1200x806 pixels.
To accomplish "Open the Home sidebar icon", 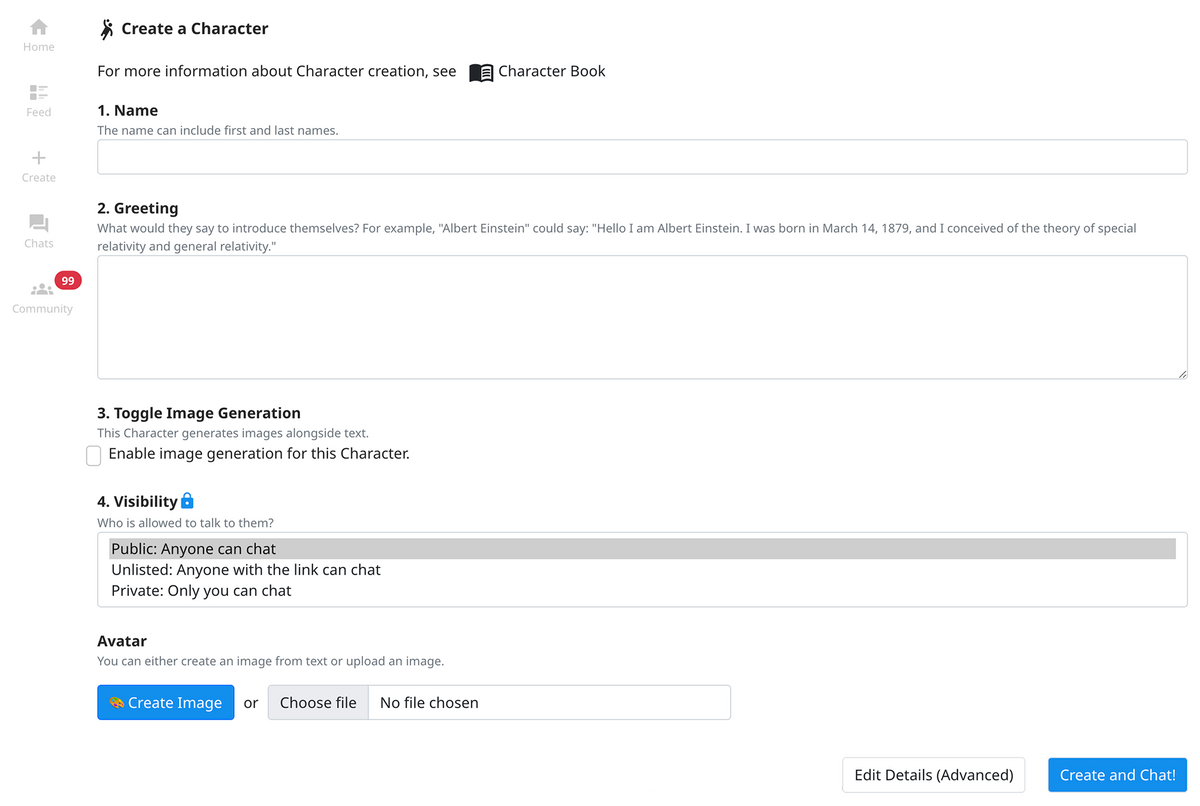I will click(39, 27).
